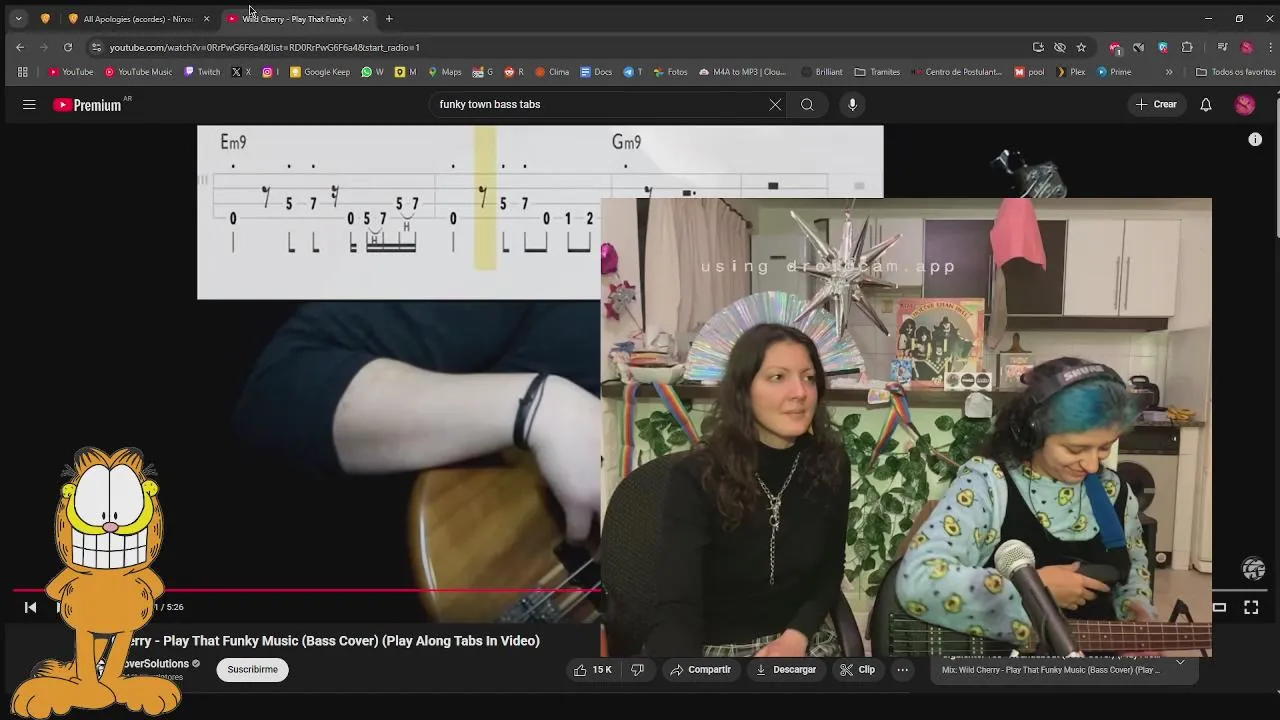Image resolution: width=1280 pixels, height=720 pixels.
Task: Open the Twitch bookmark
Action: tap(202, 72)
